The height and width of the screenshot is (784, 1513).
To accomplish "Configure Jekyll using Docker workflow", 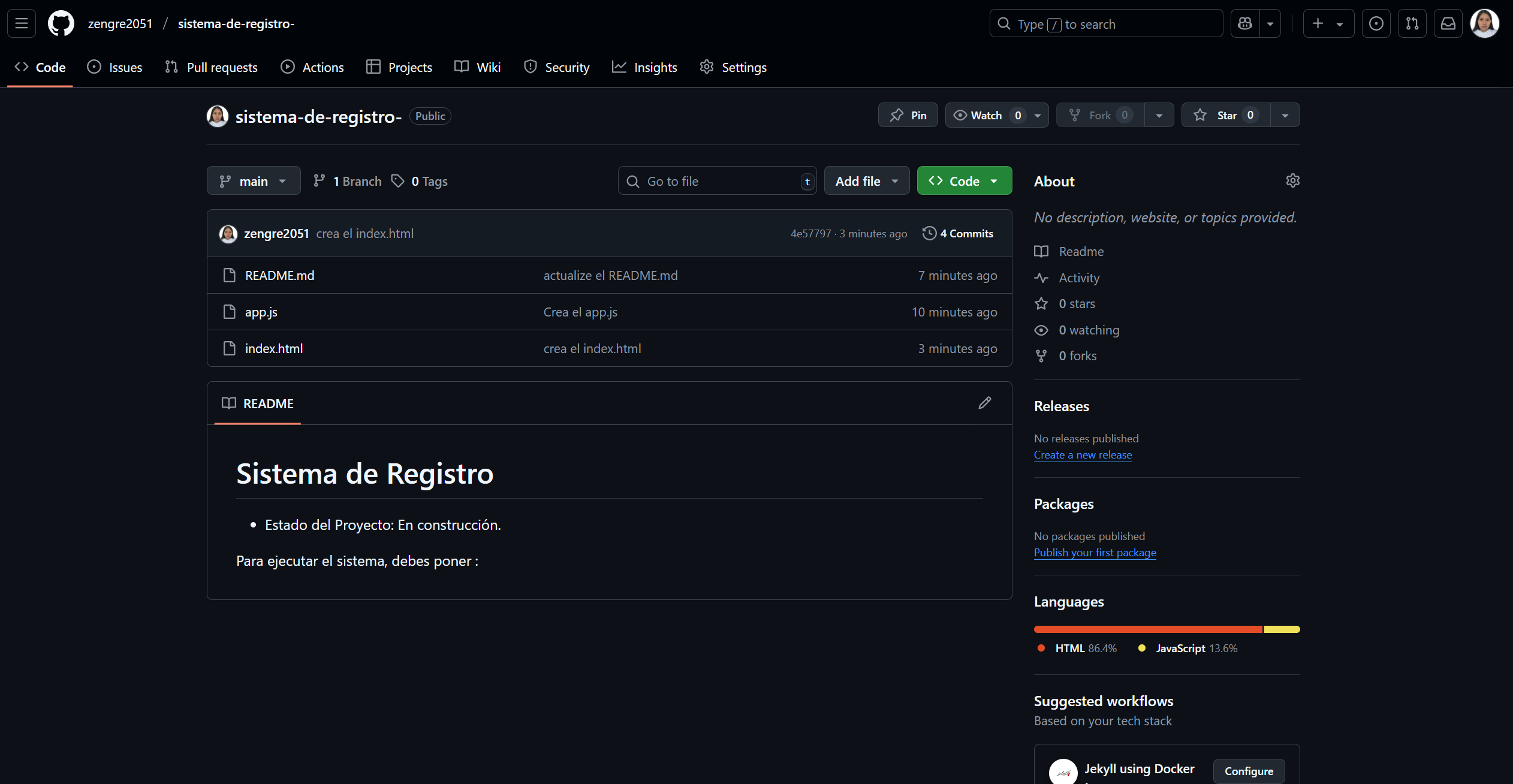I will (1249, 771).
